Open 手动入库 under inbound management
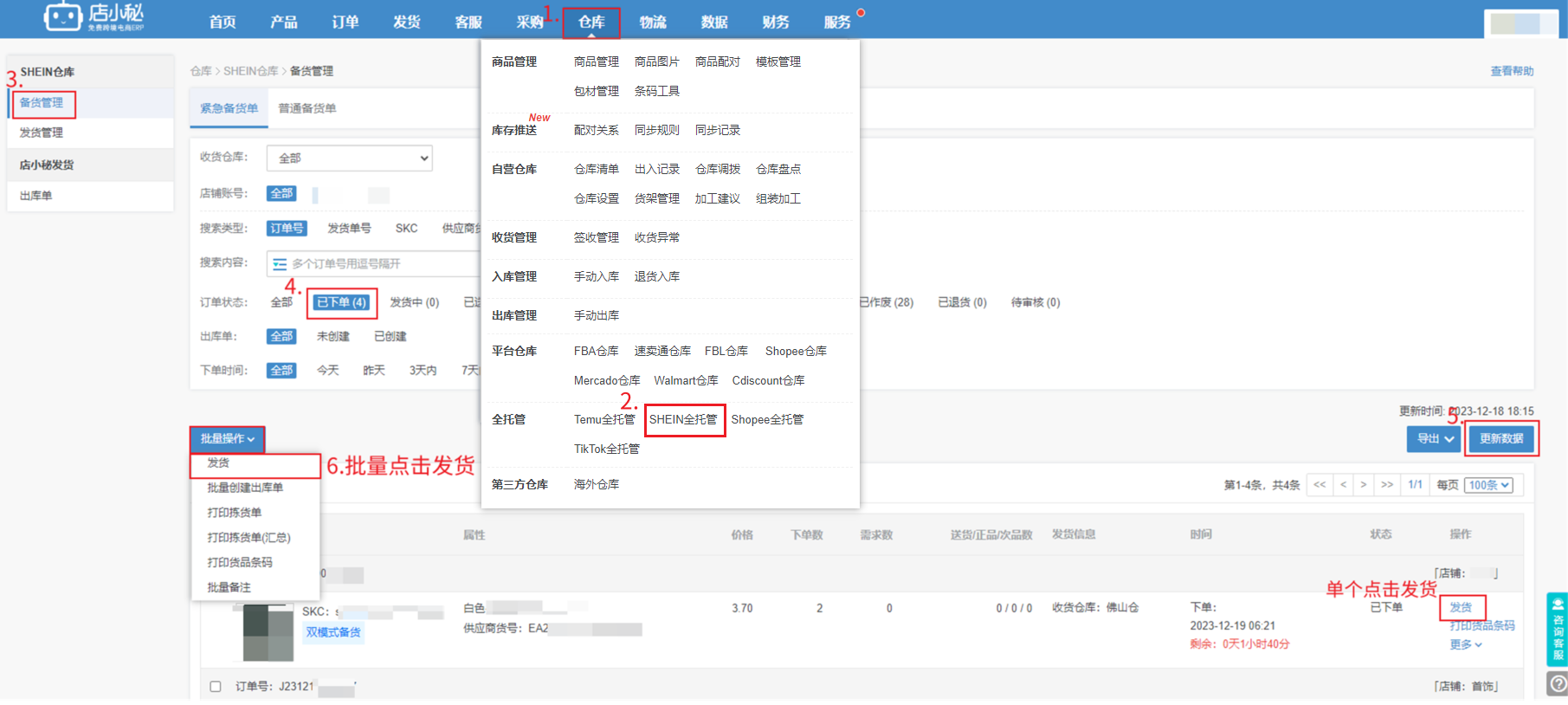 597,276
